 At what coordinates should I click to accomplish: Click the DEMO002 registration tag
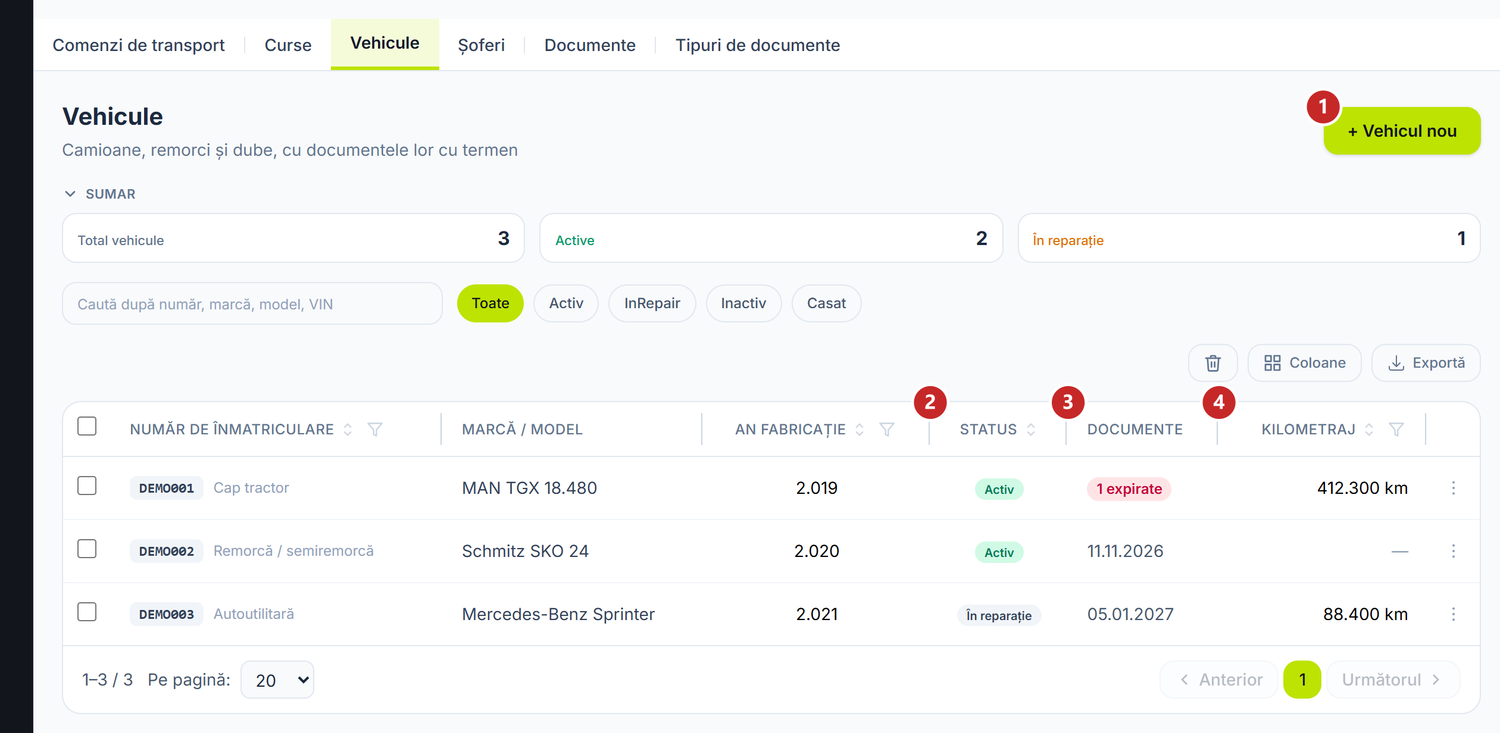pyautogui.click(x=166, y=551)
